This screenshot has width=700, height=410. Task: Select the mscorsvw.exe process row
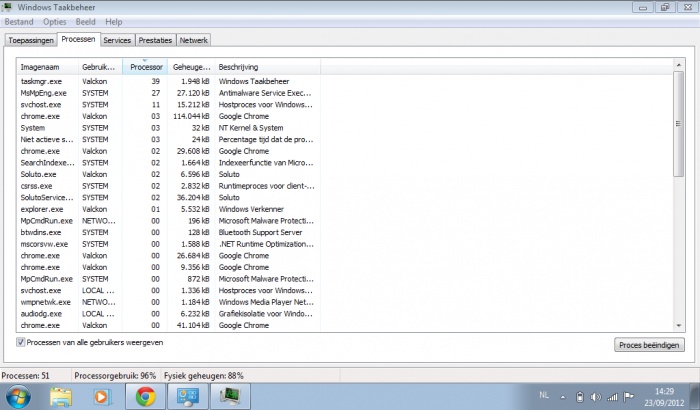coord(168,244)
